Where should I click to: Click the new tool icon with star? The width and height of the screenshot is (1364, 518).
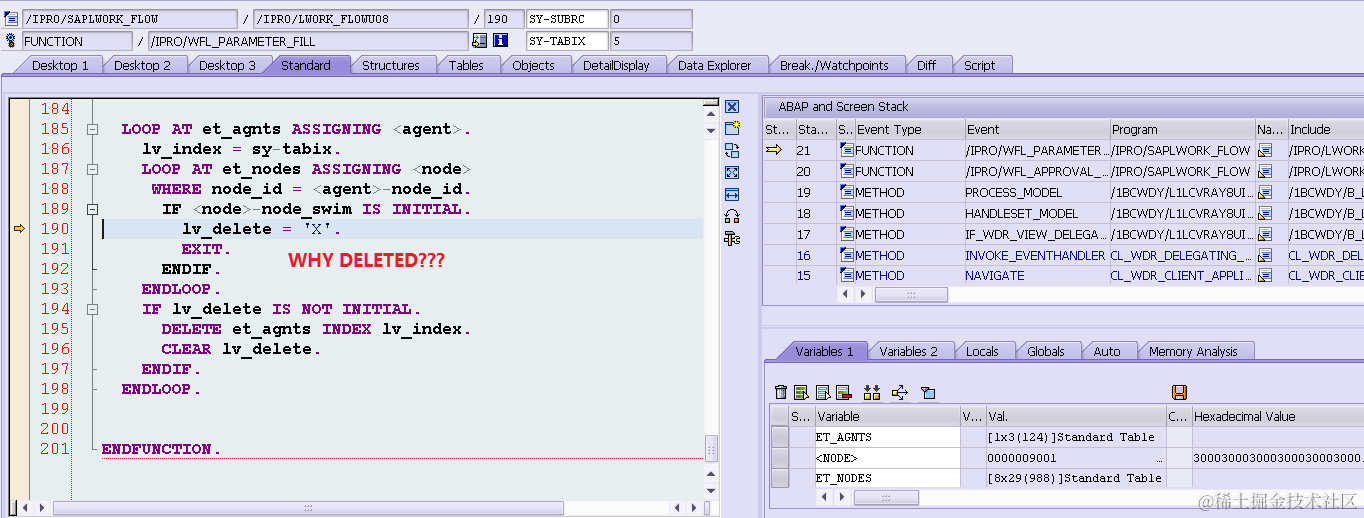(x=732, y=128)
